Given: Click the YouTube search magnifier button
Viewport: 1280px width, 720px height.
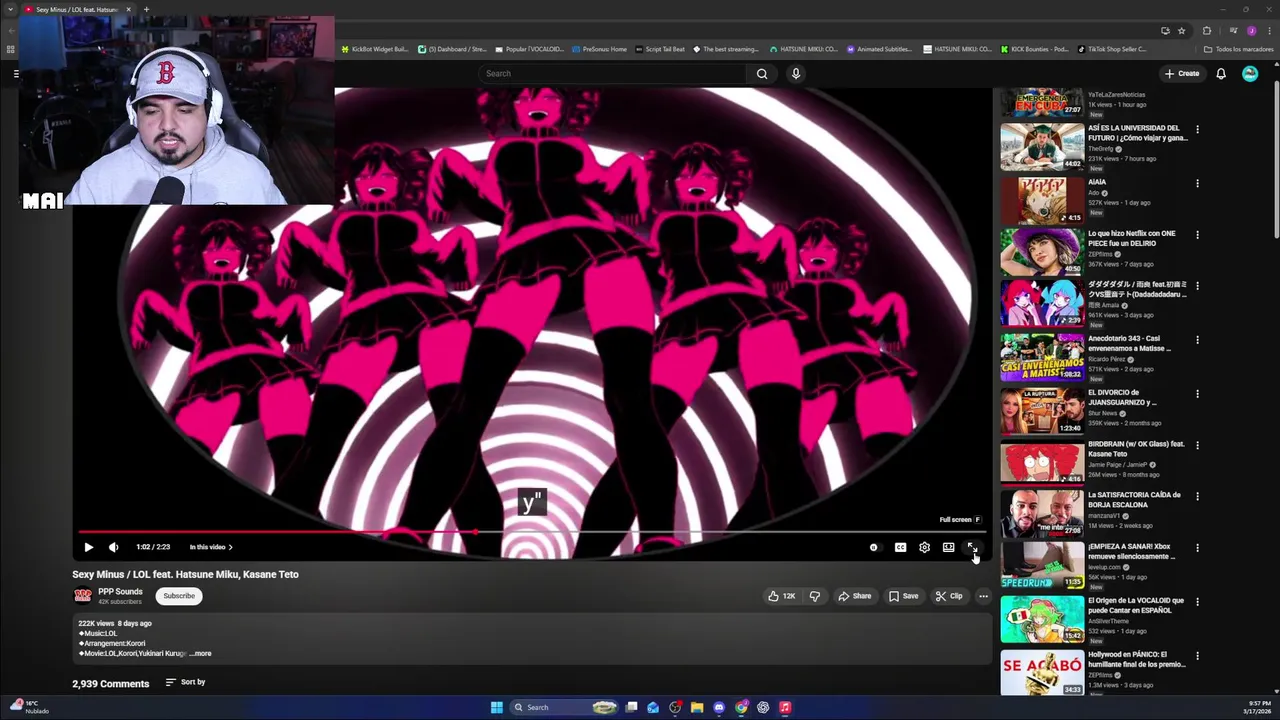Looking at the screenshot, I should (762, 73).
